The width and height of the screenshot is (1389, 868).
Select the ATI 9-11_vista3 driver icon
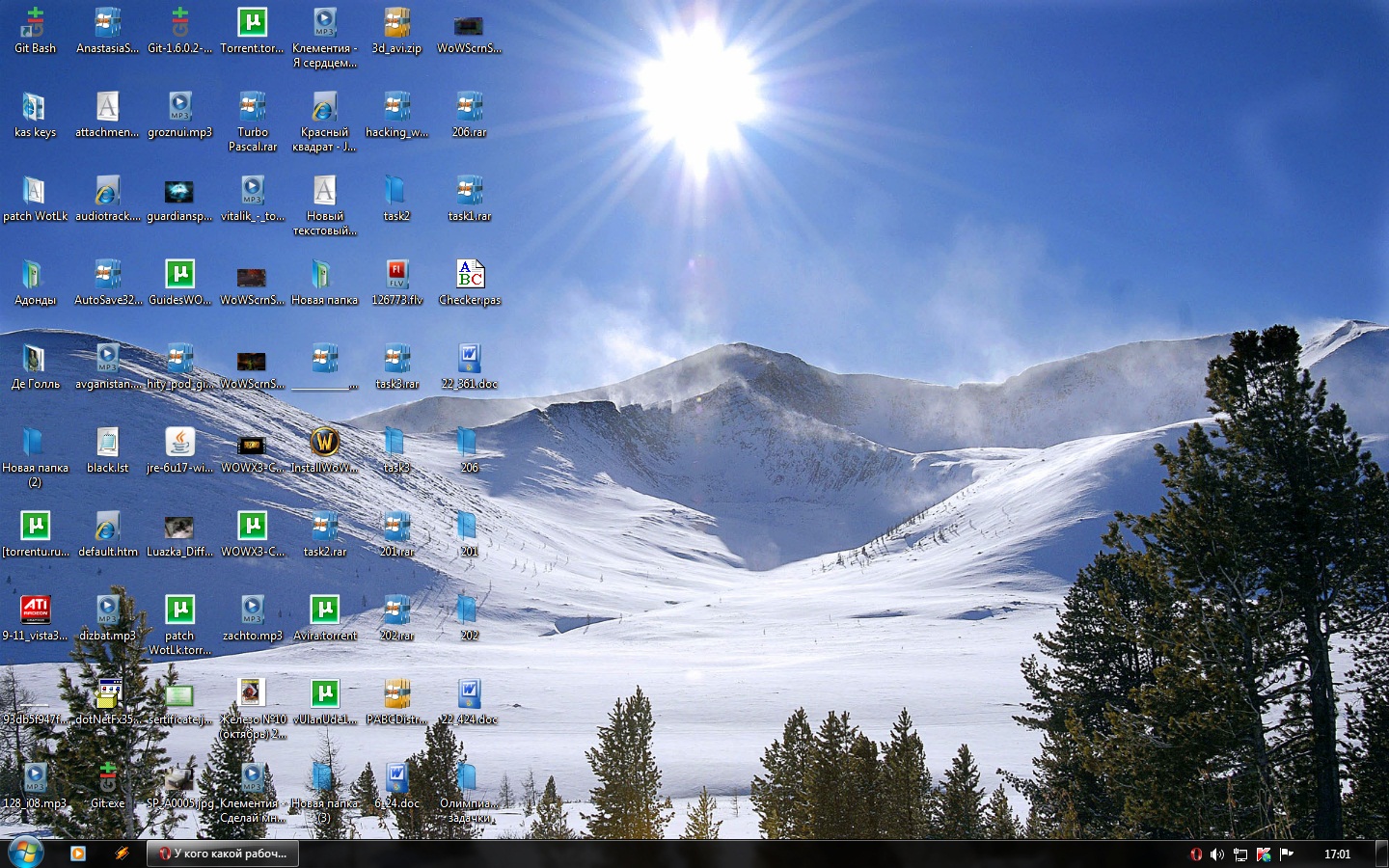36,611
